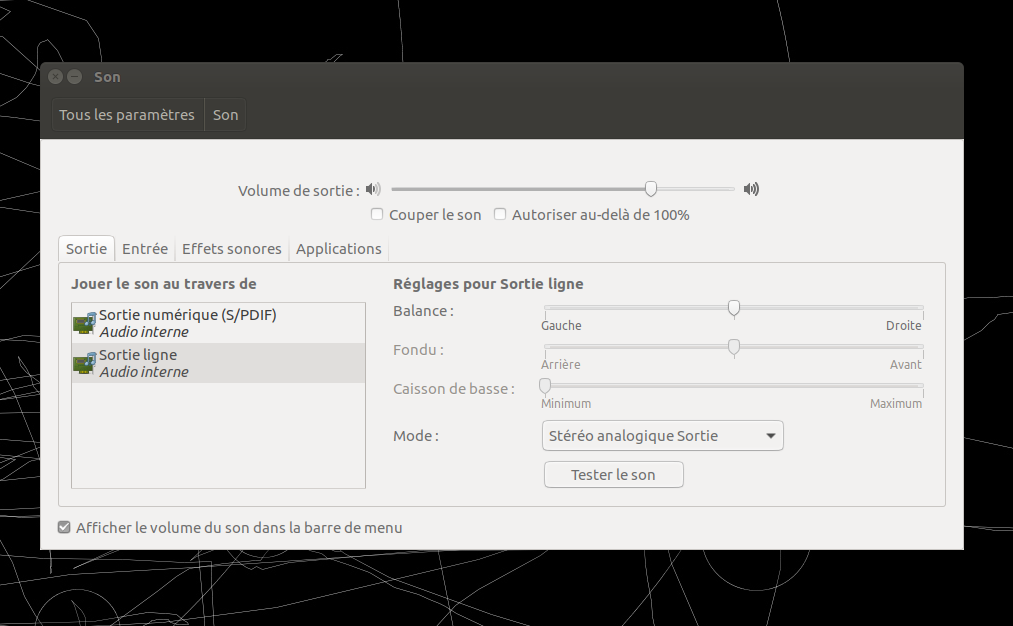The image size is (1013, 626).
Task: Click the Son breadcrumb button
Action: pyautogui.click(x=226, y=115)
